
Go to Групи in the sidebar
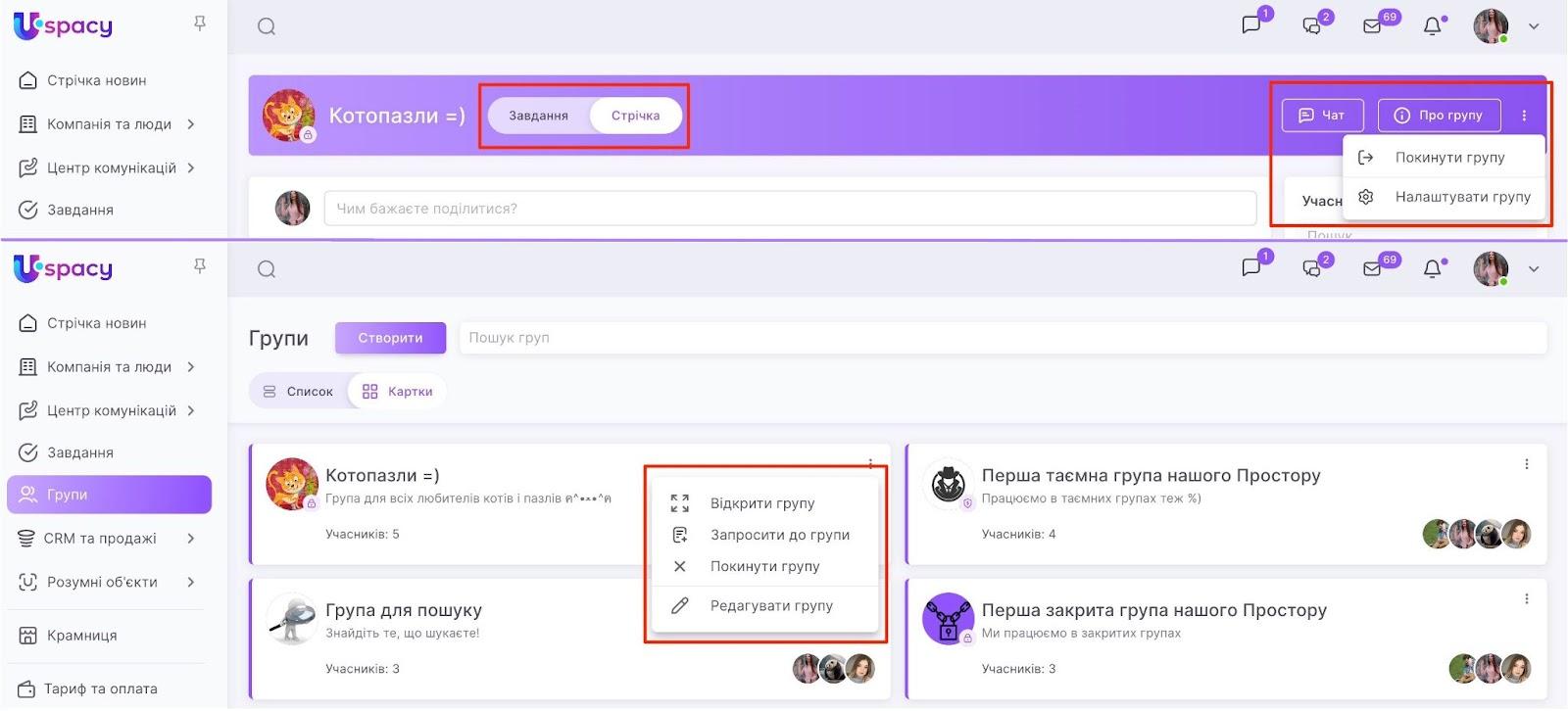(x=110, y=495)
